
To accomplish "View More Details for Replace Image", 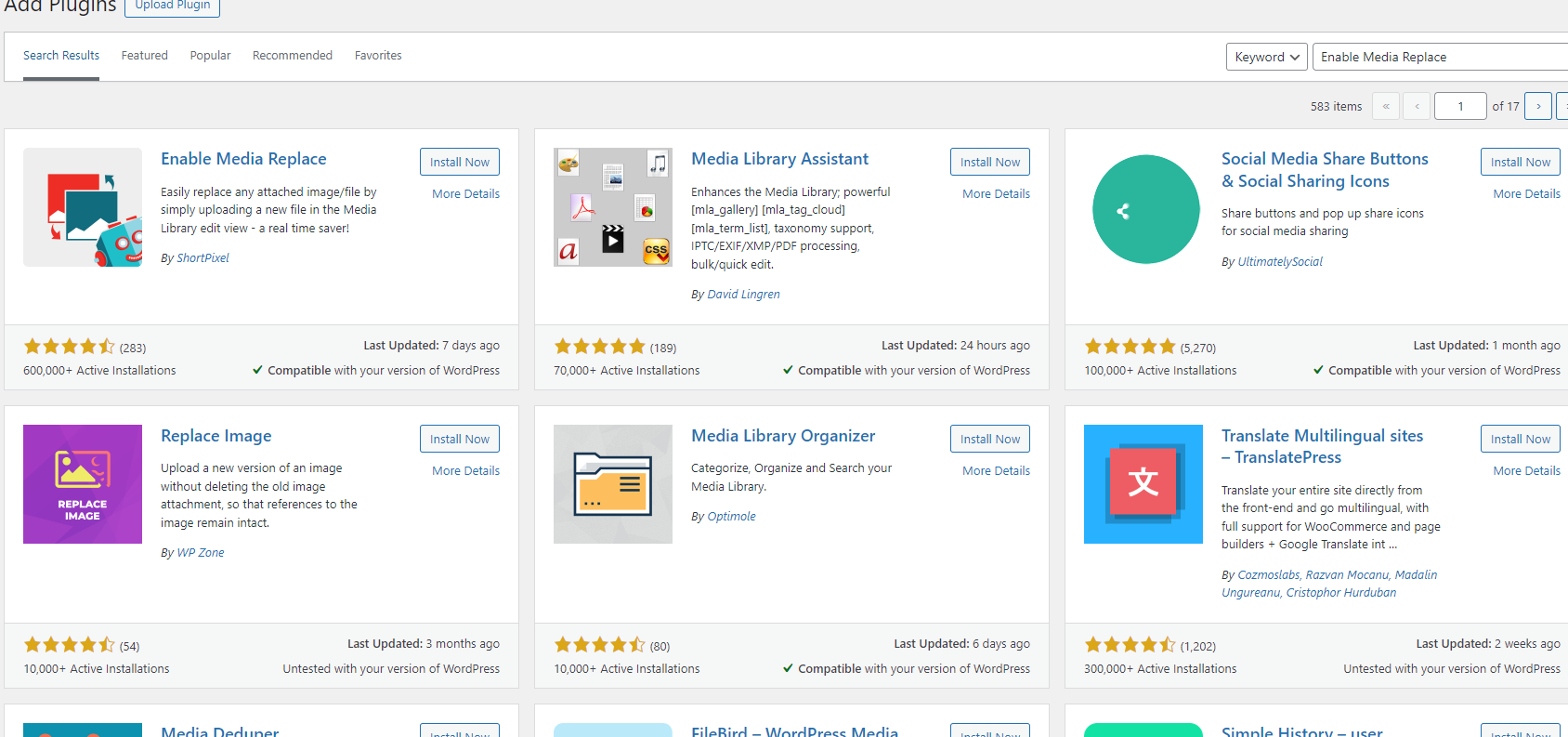I will 465,470.
